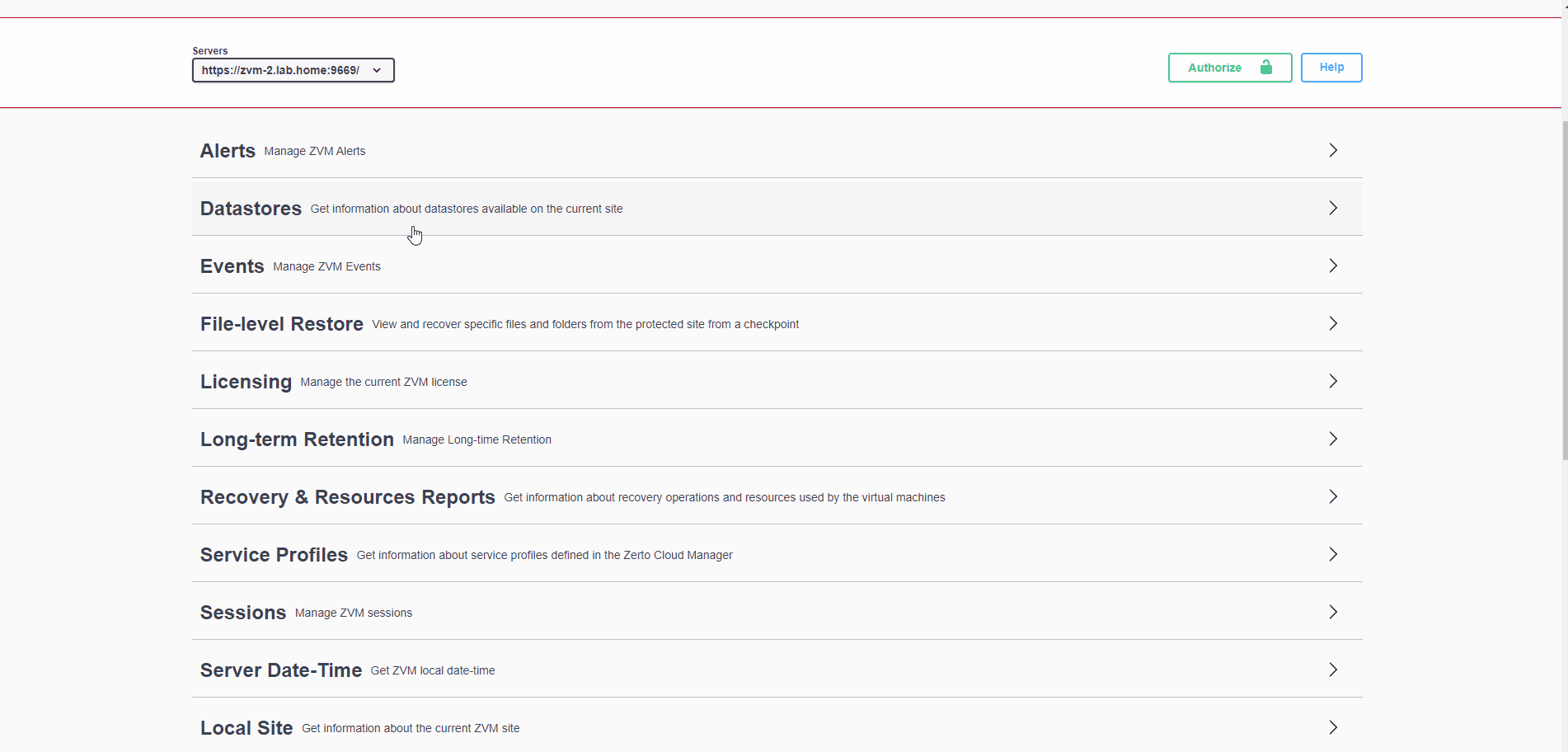This screenshot has width=1568, height=752.
Task: Click chevron on Recovery & Resources Reports row
Action: (x=1332, y=496)
